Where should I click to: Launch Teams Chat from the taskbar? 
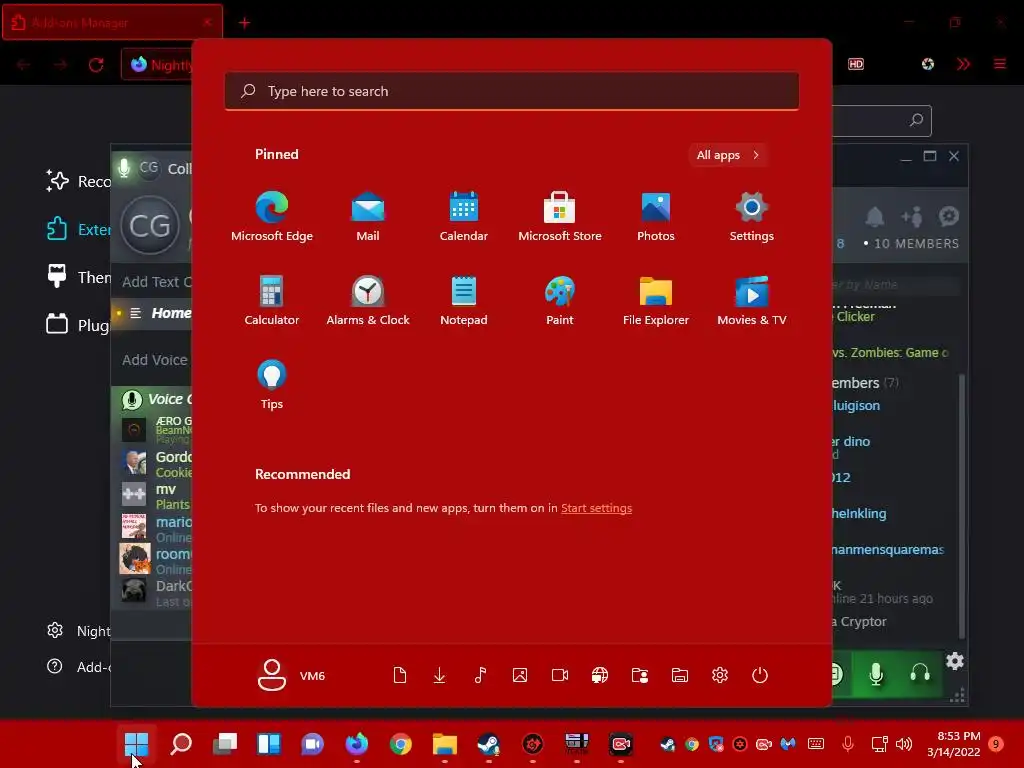pos(312,744)
